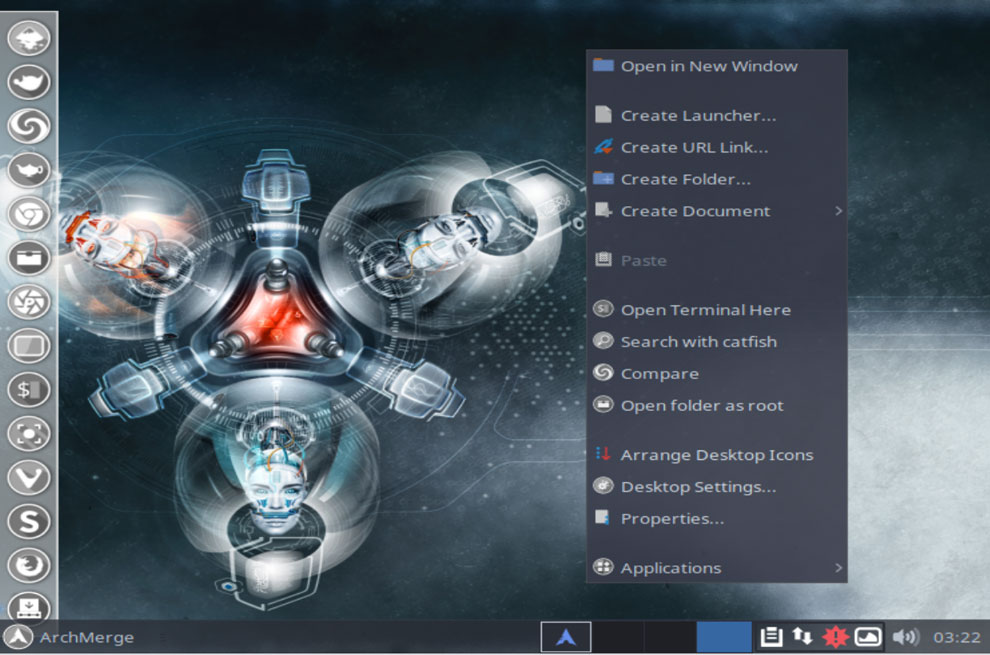Expand the Create Document submenu
Screen dimensions: 990x655
[x=717, y=211]
